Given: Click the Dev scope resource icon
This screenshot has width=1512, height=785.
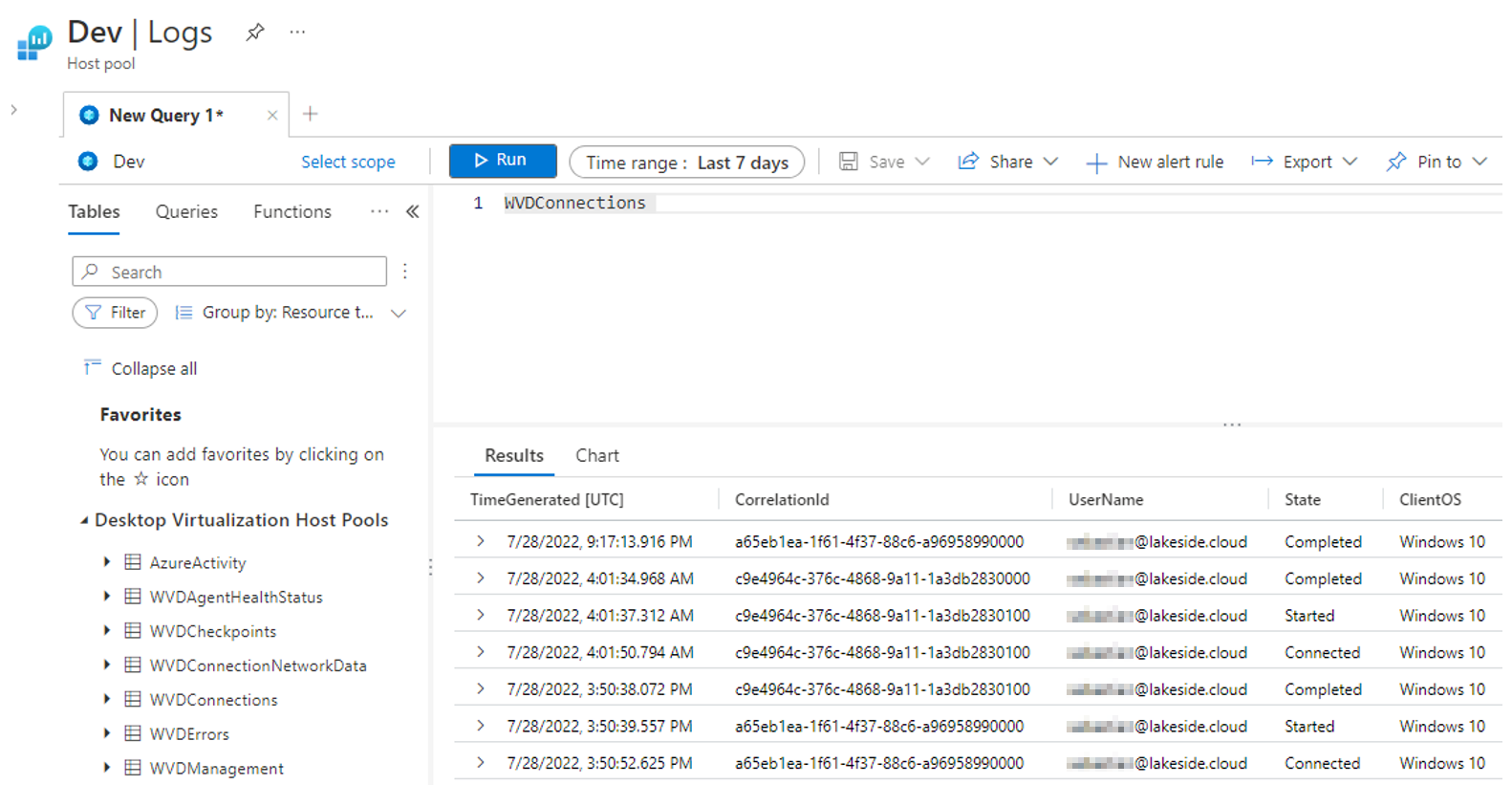Looking at the screenshot, I should 88,162.
